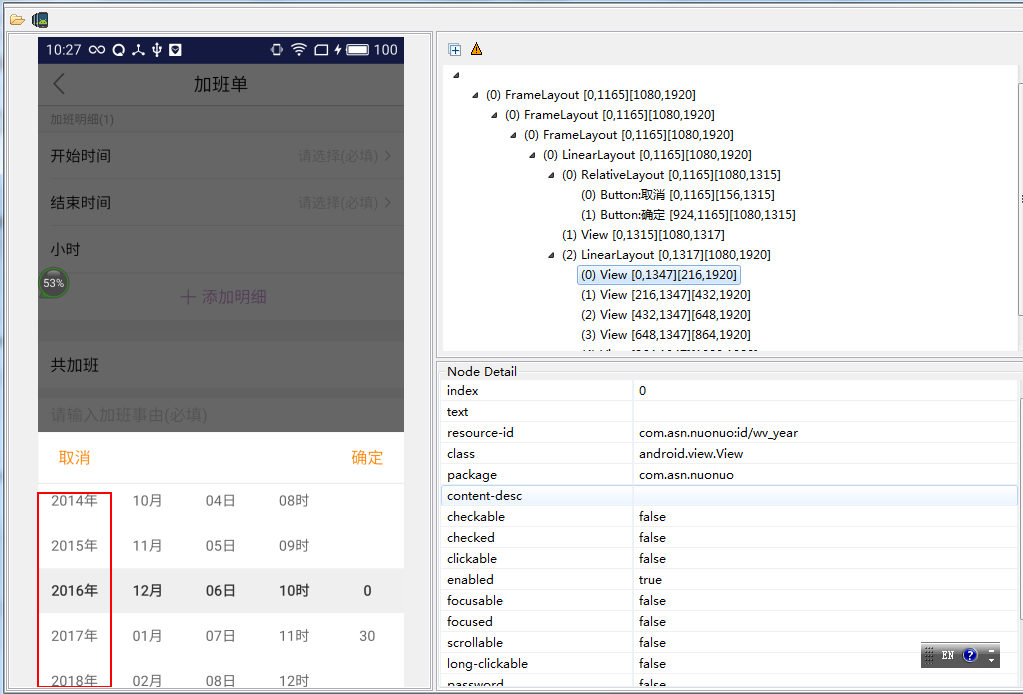Screen dimensions: 1023x694
Task: Collapse the root tree node arrow
Action: pos(456,76)
